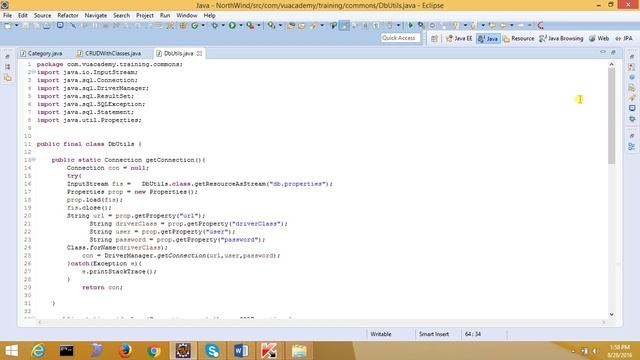
Task: Open the External Tools dropdown arrow
Action: pyautogui.click(x=259, y=25)
